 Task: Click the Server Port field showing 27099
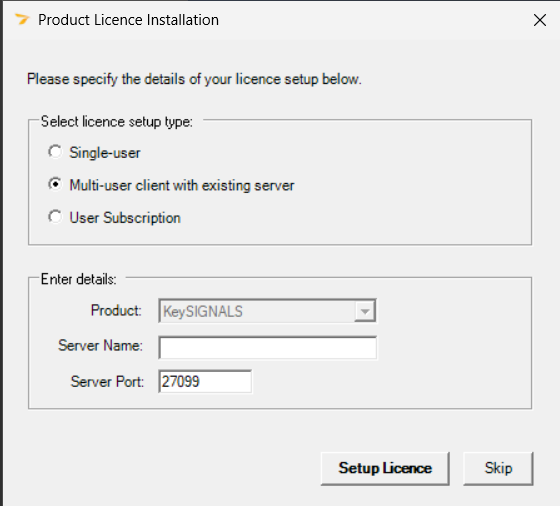click(x=205, y=381)
